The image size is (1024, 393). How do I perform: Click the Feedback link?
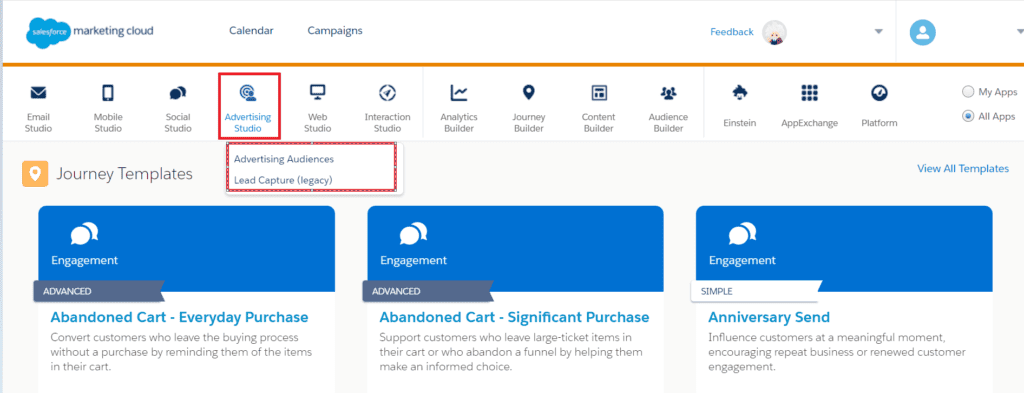click(x=732, y=32)
